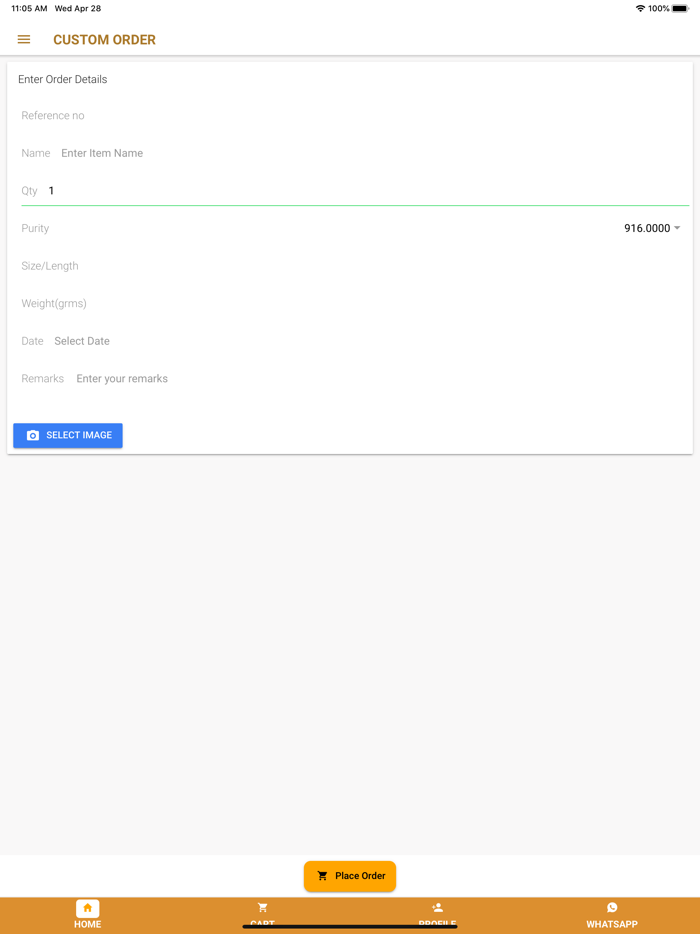
Task: Expand the Purity dropdown arrow
Action: click(x=677, y=229)
